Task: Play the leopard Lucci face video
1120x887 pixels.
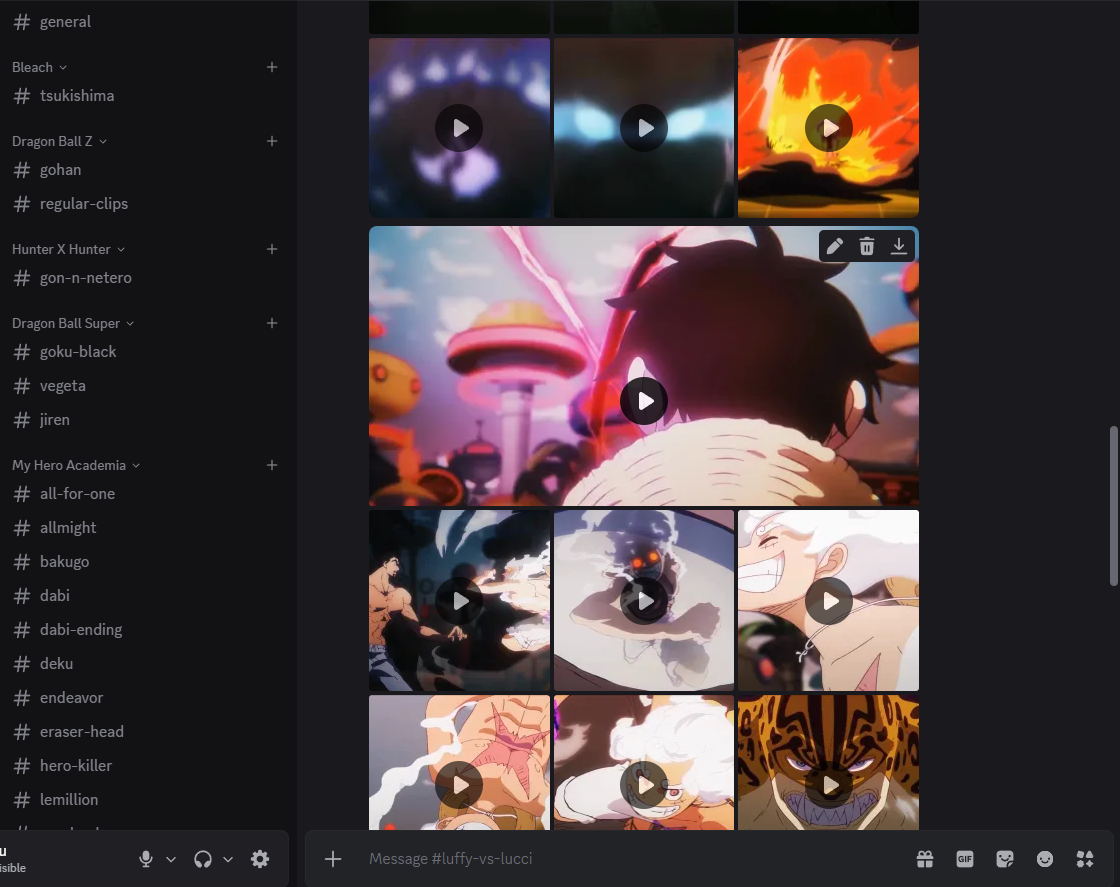Action: tap(829, 786)
